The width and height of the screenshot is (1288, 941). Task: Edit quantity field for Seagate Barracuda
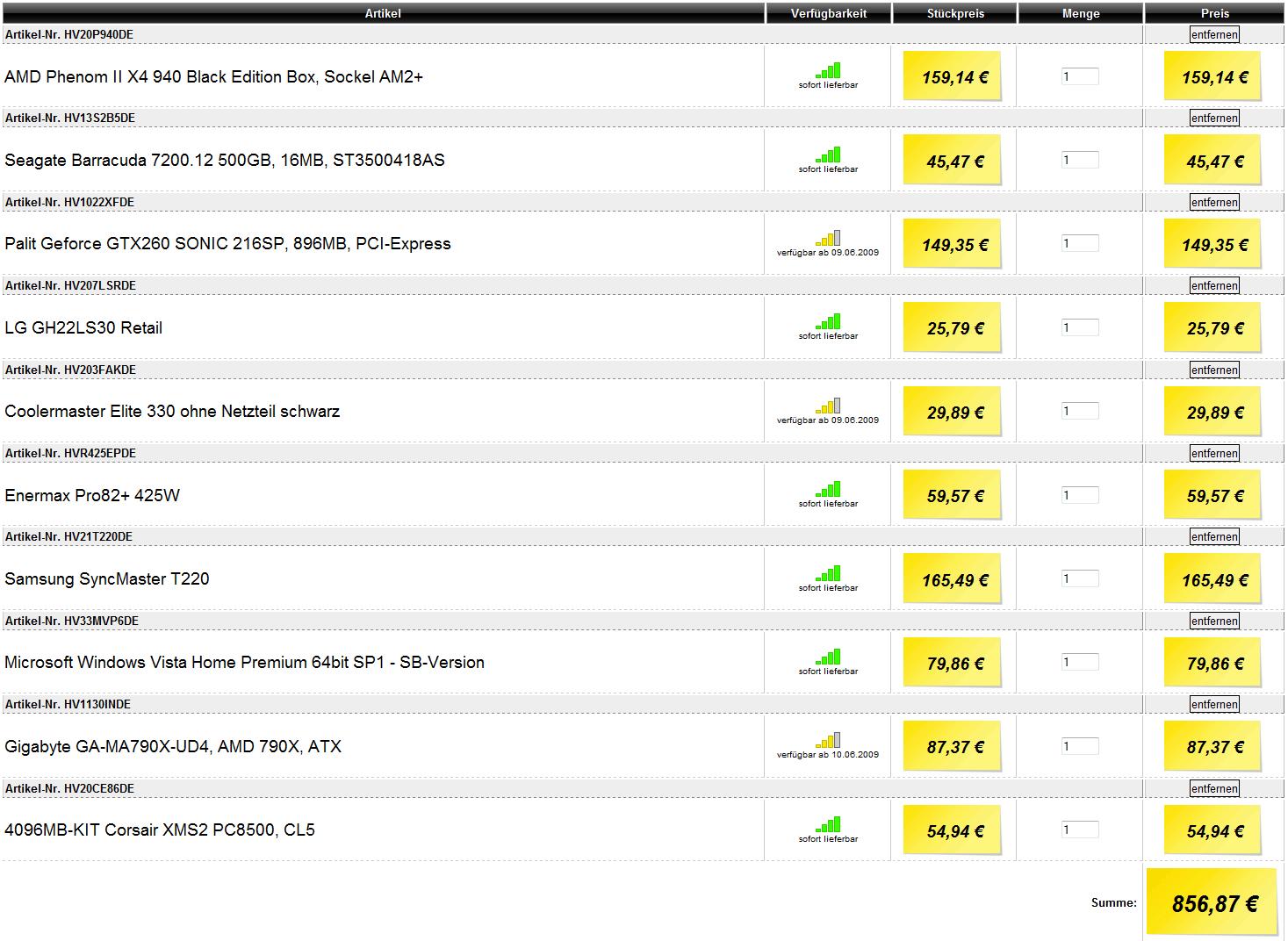pos(1080,160)
